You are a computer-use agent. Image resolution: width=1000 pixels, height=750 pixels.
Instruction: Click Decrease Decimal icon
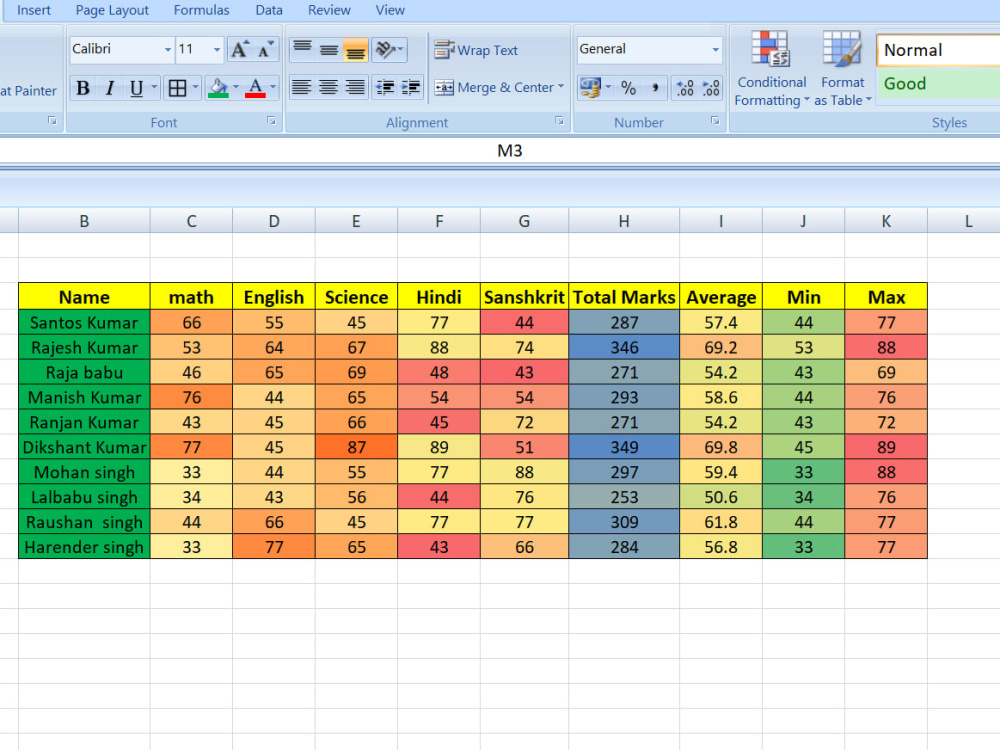[x=710, y=87]
